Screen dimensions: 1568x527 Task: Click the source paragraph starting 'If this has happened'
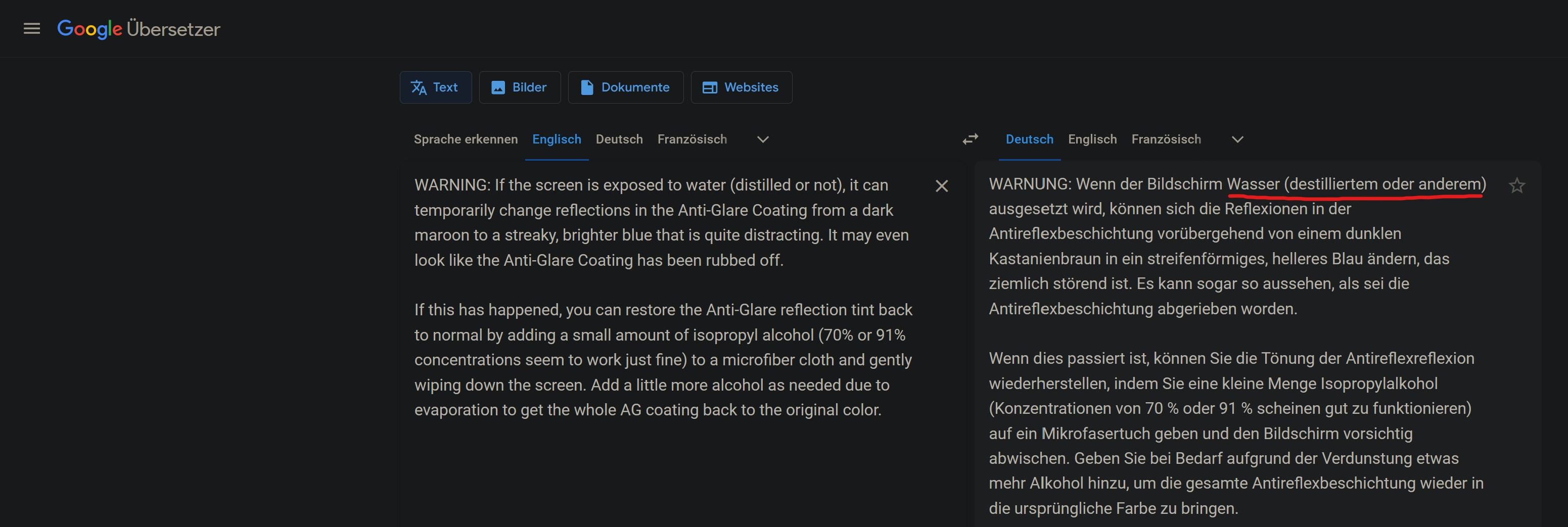664,360
